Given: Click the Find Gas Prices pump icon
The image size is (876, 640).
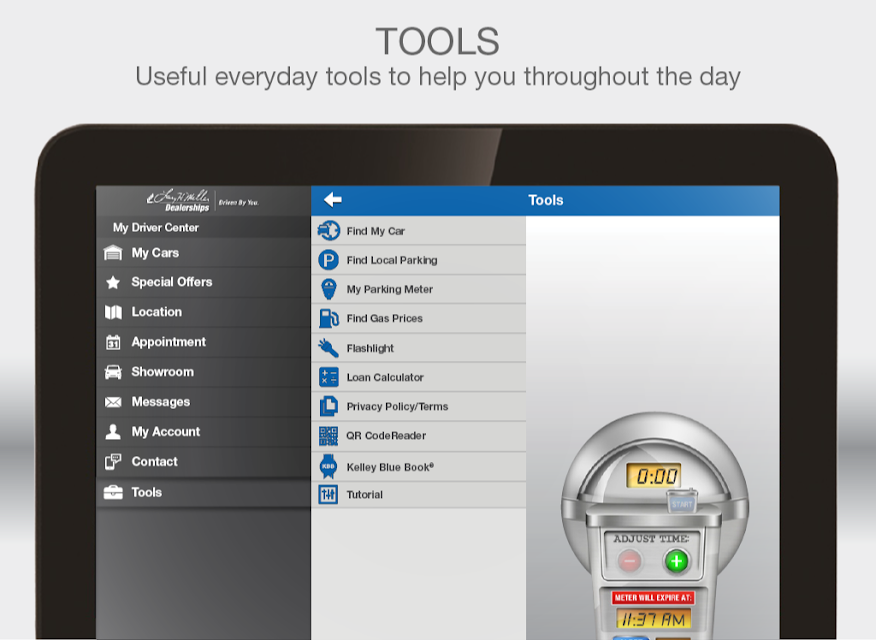Looking at the screenshot, I should coord(328,318).
